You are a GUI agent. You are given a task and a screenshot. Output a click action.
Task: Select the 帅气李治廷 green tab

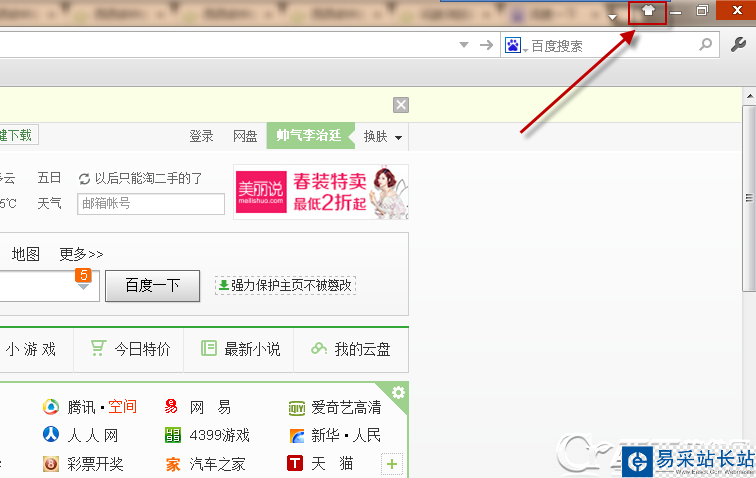310,136
